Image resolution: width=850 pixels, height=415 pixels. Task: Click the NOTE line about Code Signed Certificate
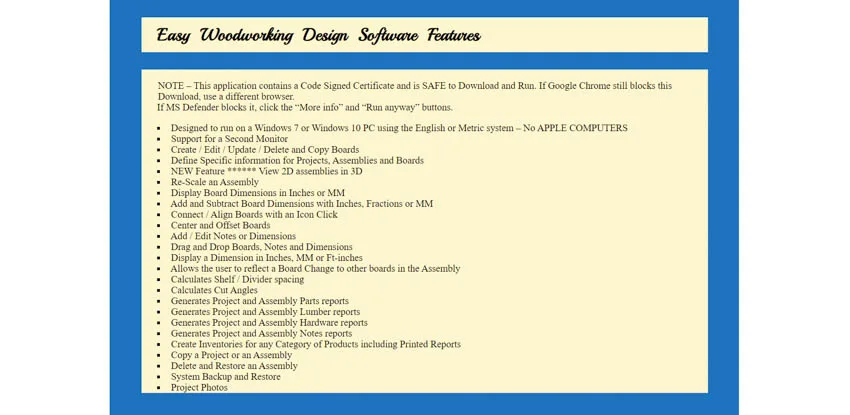pos(415,91)
